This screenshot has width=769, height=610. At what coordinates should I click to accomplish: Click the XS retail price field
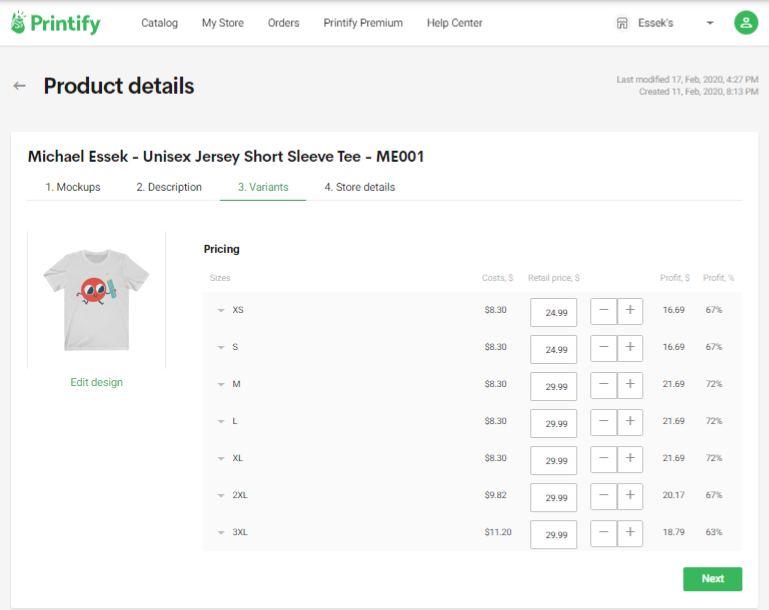pos(553,312)
